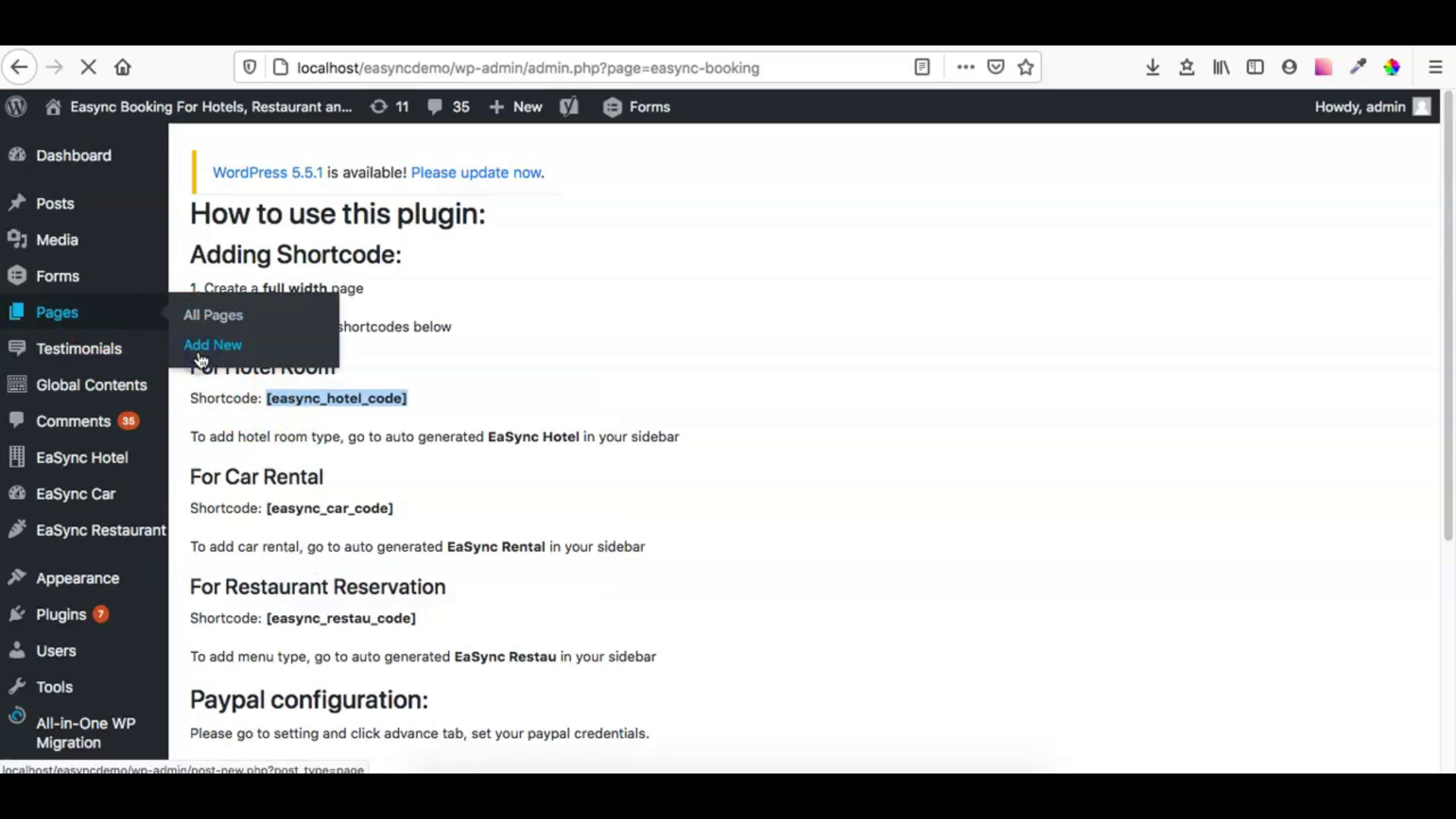
Task: Click the Please update now link
Action: coord(475,172)
